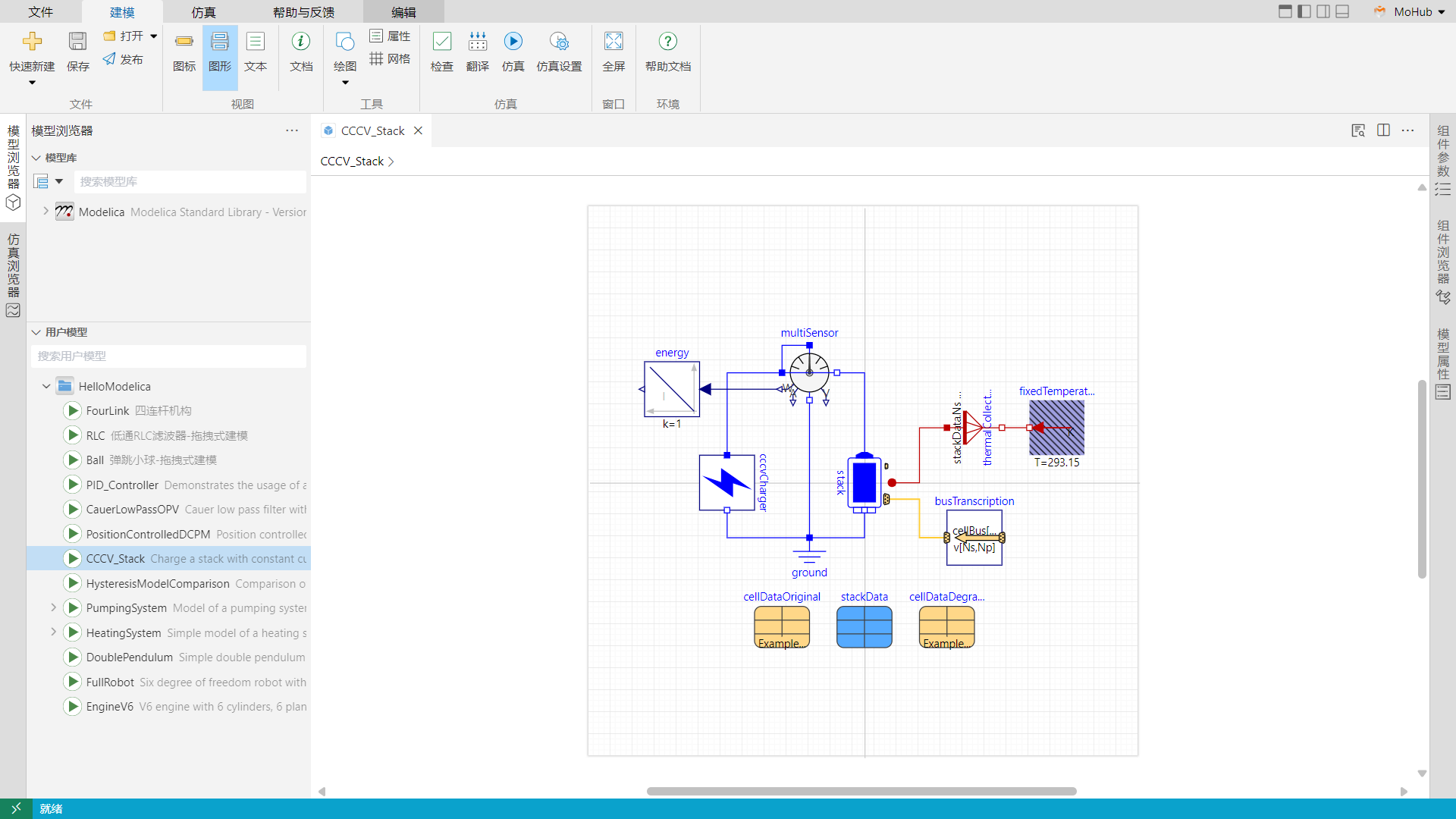Select the cellDataOriginal record block
Screen dimensions: 1456x819
coord(782,627)
